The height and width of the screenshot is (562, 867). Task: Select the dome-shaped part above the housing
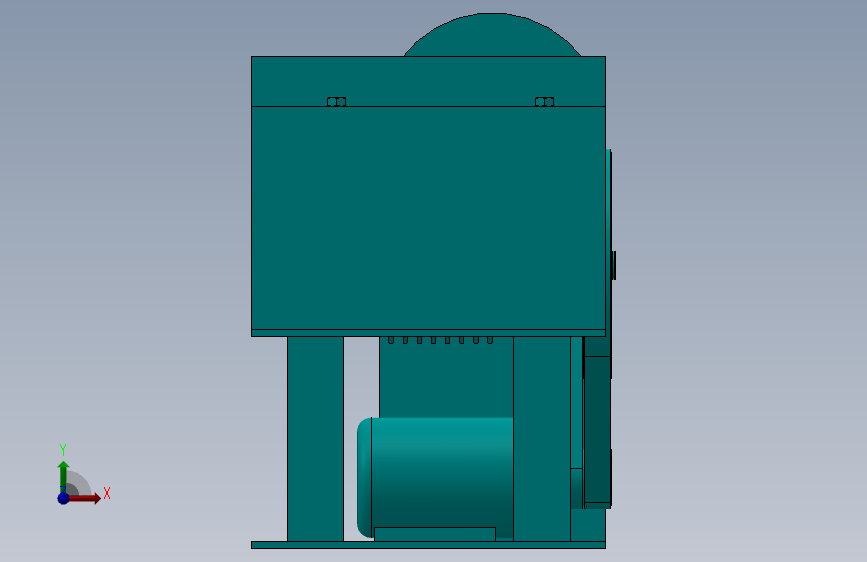point(492,34)
